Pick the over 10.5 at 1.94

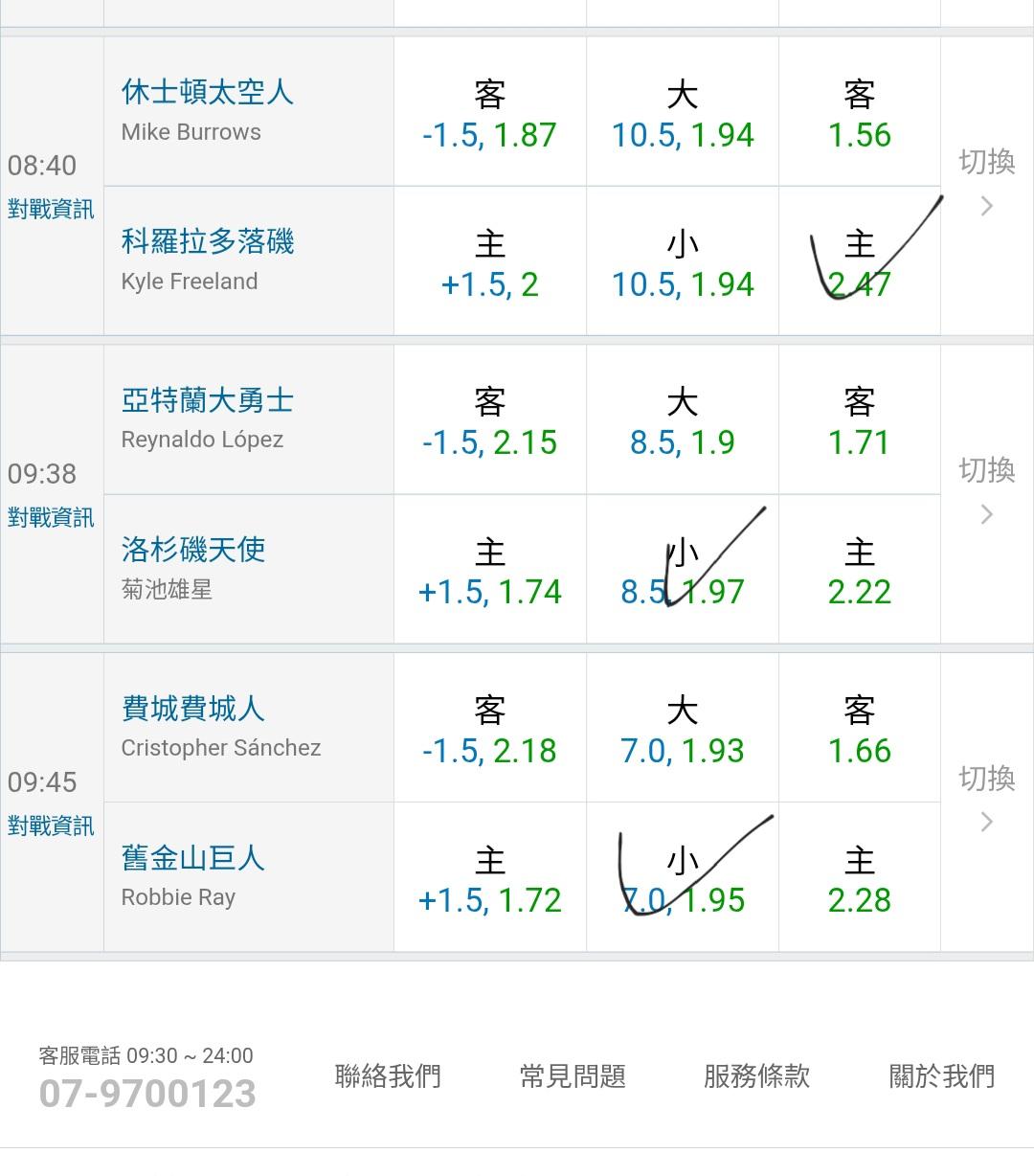coord(682,115)
